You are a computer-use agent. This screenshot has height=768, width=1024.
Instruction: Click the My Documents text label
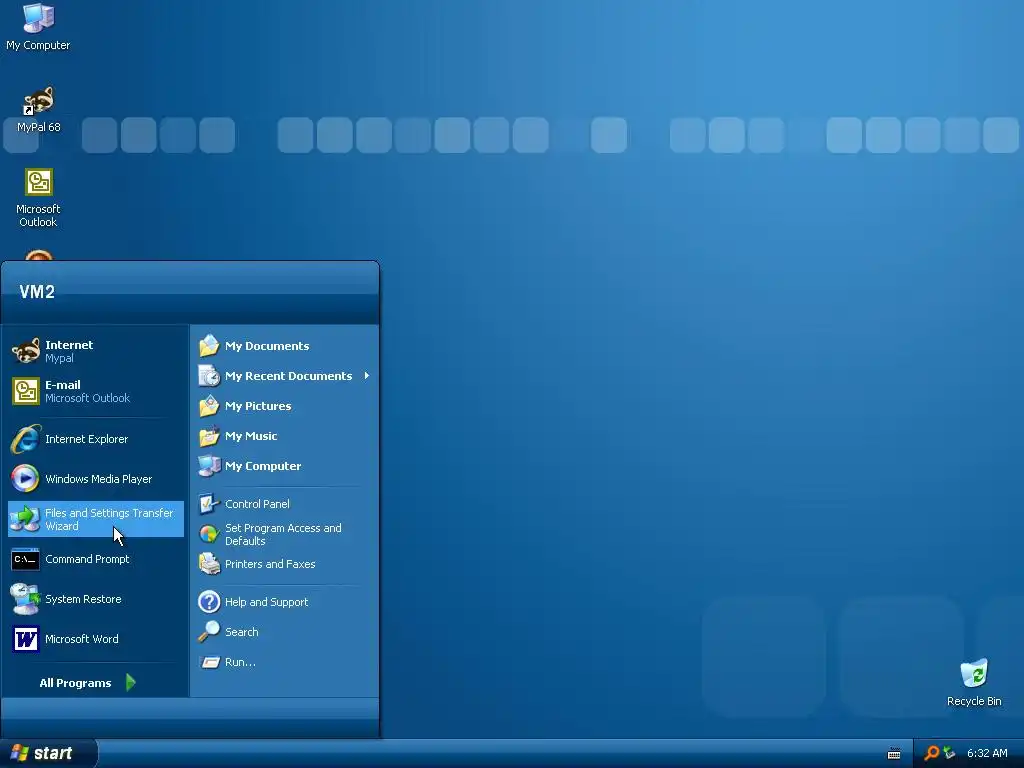(267, 345)
